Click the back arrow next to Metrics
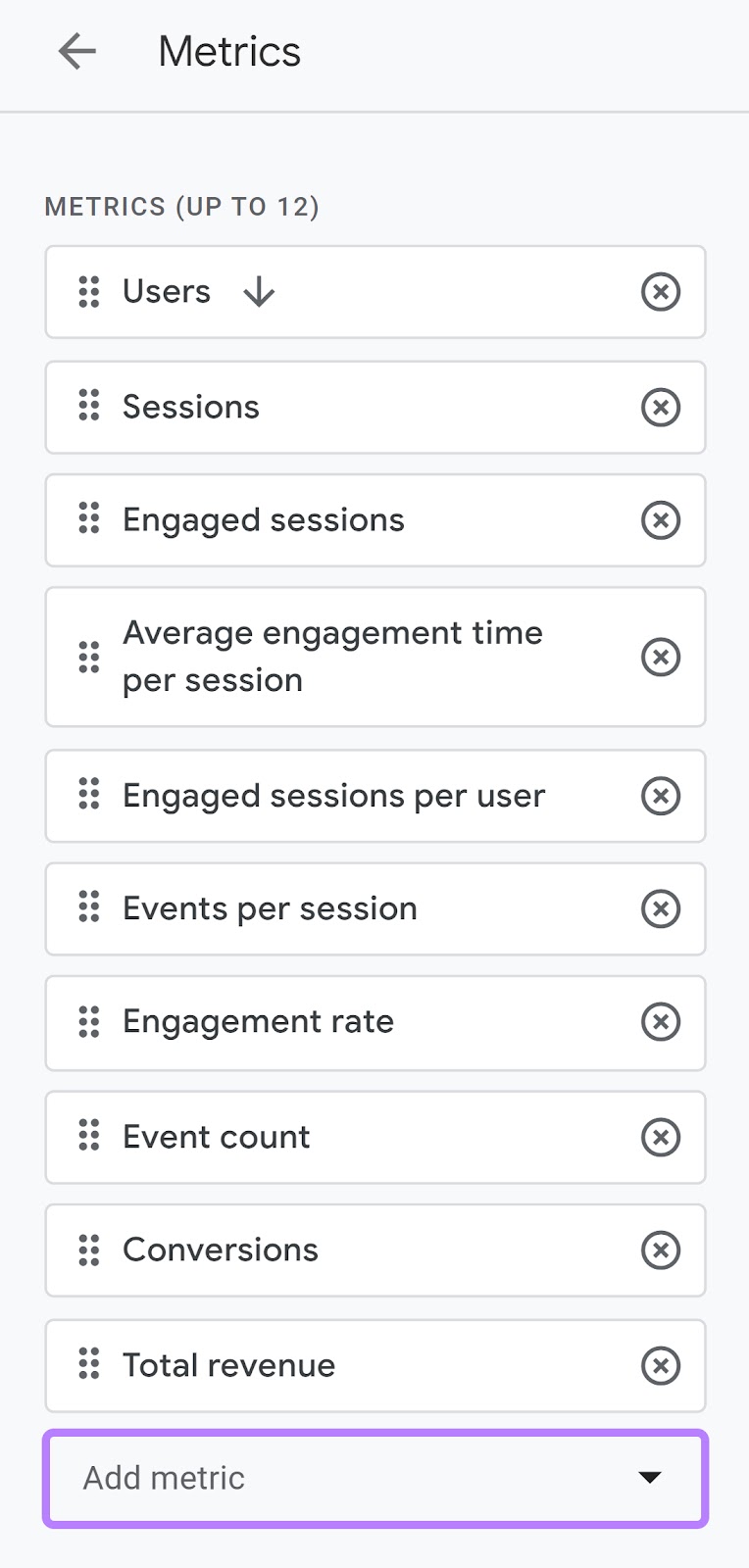Image resolution: width=749 pixels, height=1568 pixels. coord(75,51)
